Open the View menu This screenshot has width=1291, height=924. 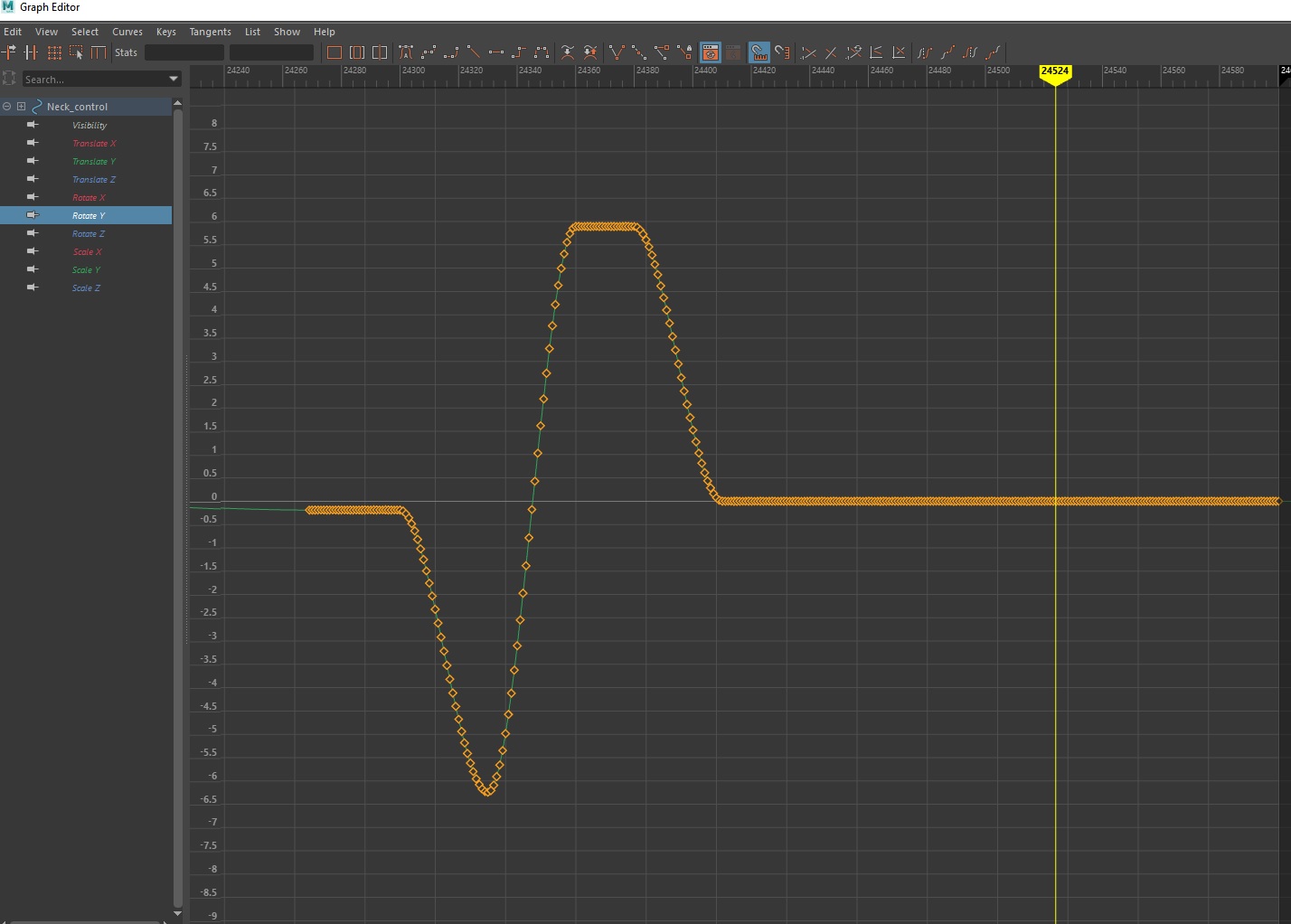[46, 32]
